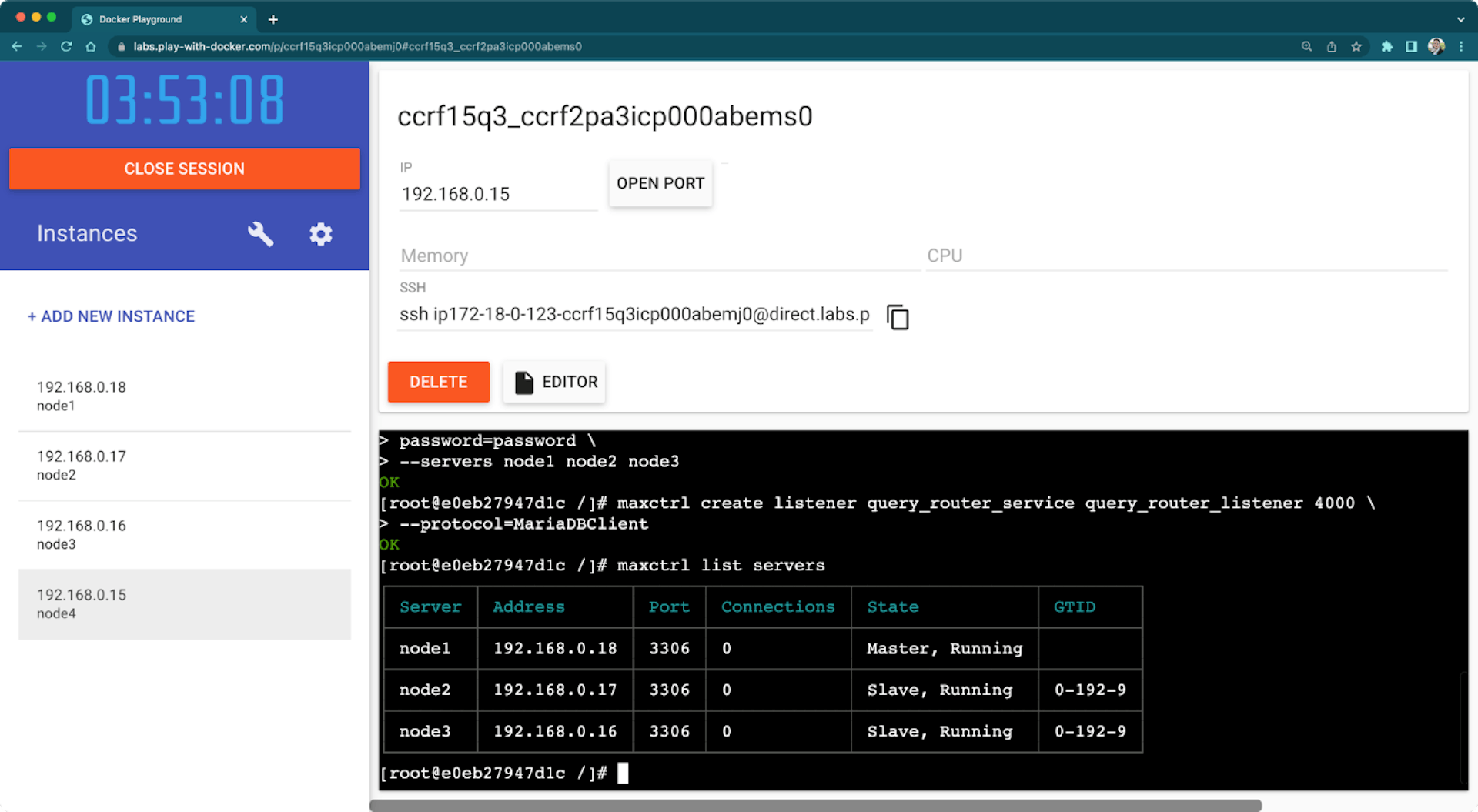Image resolution: width=1478 pixels, height=812 pixels.
Task: Select the wrench icon beside Instances
Action: (x=260, y=234)
